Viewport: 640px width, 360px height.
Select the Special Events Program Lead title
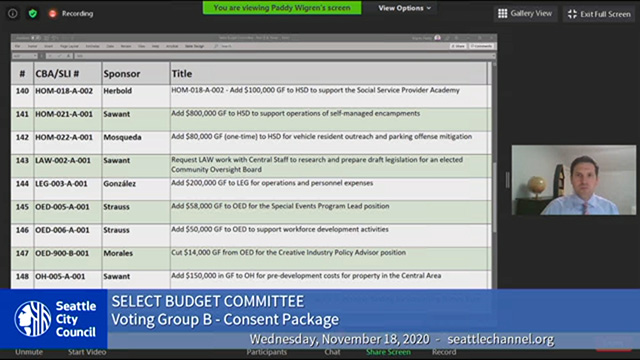pyautogui.click(x=329, y=212)
